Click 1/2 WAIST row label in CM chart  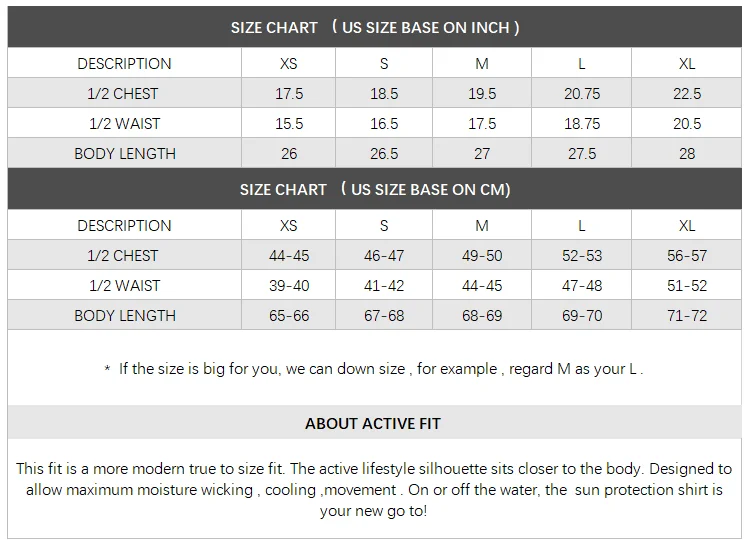click(x=125, y=286)
